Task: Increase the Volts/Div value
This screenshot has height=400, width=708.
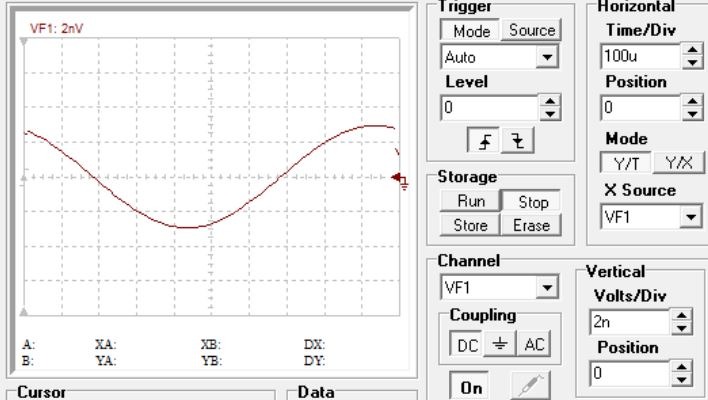Action: coord(681,316)
